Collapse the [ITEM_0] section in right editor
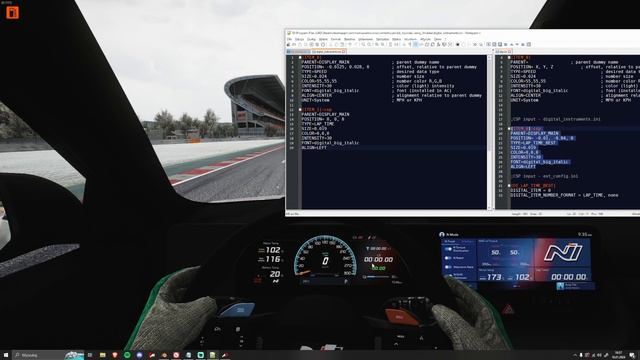Viewport: 640px width, 360px height. (509, 58)
